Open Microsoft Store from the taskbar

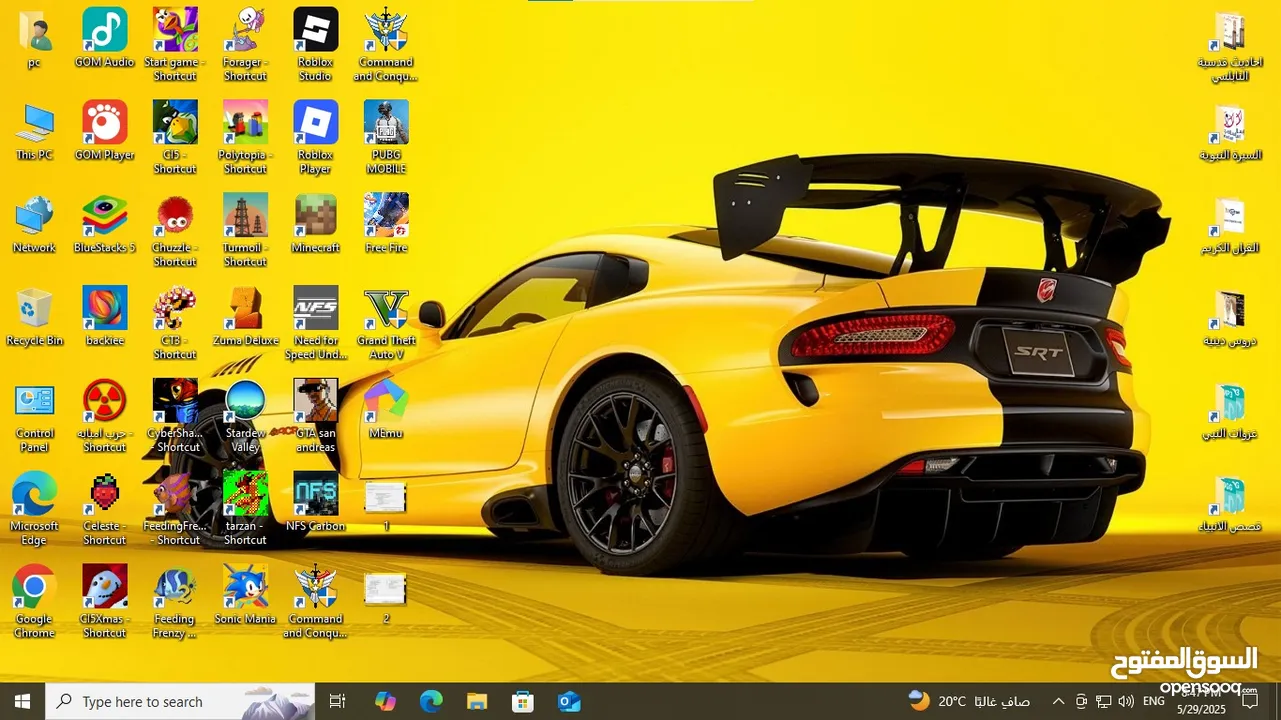click(523, 701)
